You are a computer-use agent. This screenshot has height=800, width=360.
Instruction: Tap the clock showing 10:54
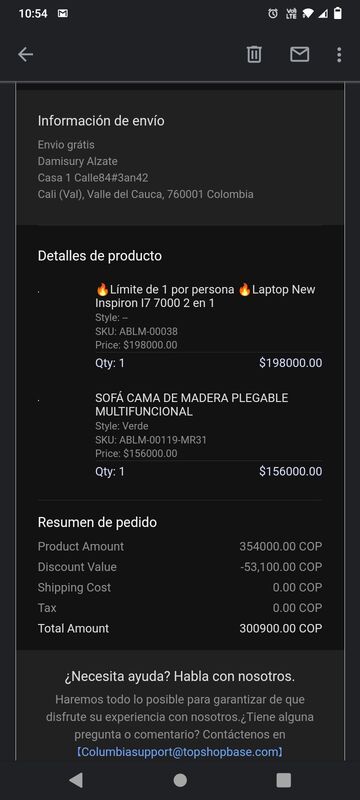(33, 14)
